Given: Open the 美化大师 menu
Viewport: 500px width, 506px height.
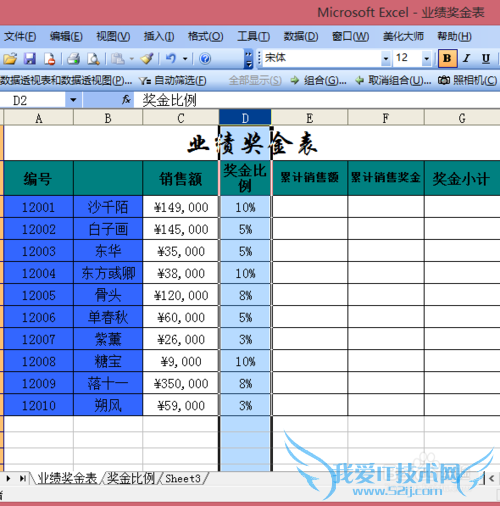Looking at the screenshot, I should click(403, 36).
